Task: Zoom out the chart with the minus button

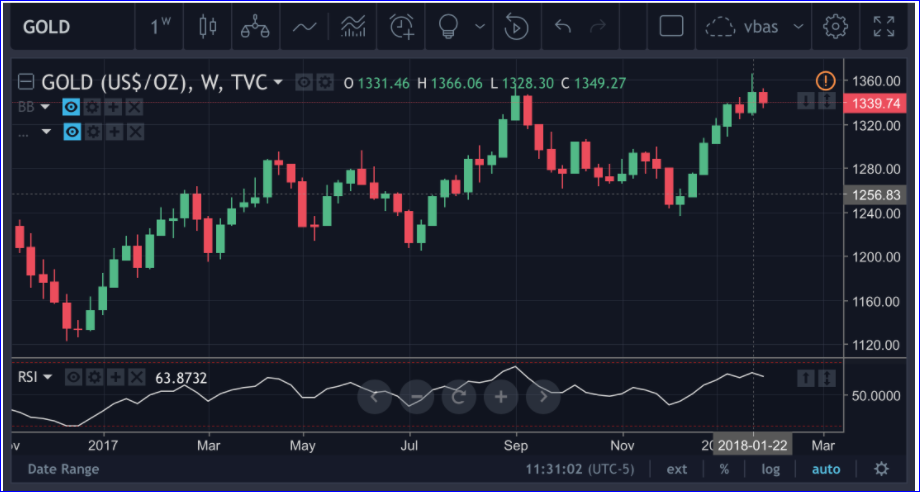Action: click(417, 397)
